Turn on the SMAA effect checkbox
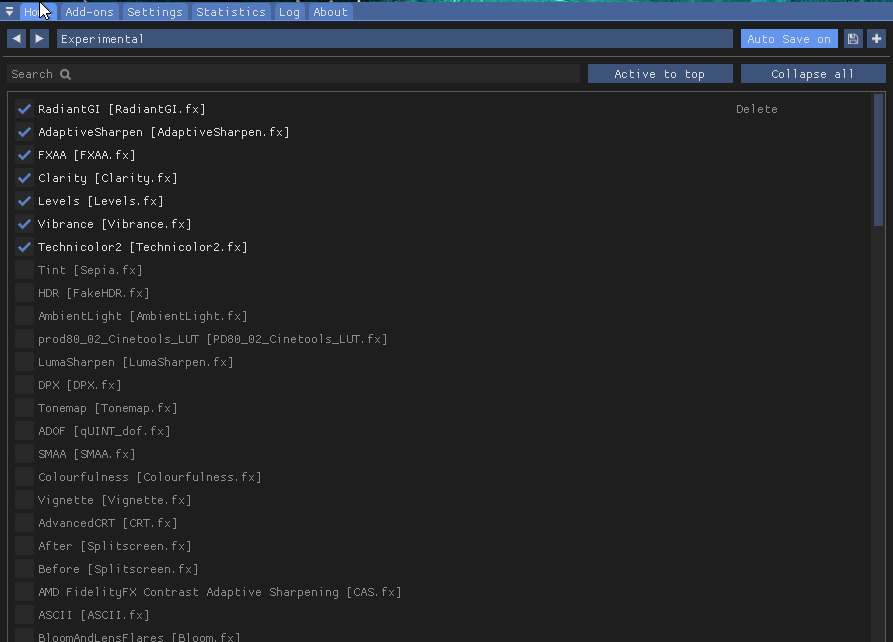This screenshot has width=893, height=642. point(24,454)
